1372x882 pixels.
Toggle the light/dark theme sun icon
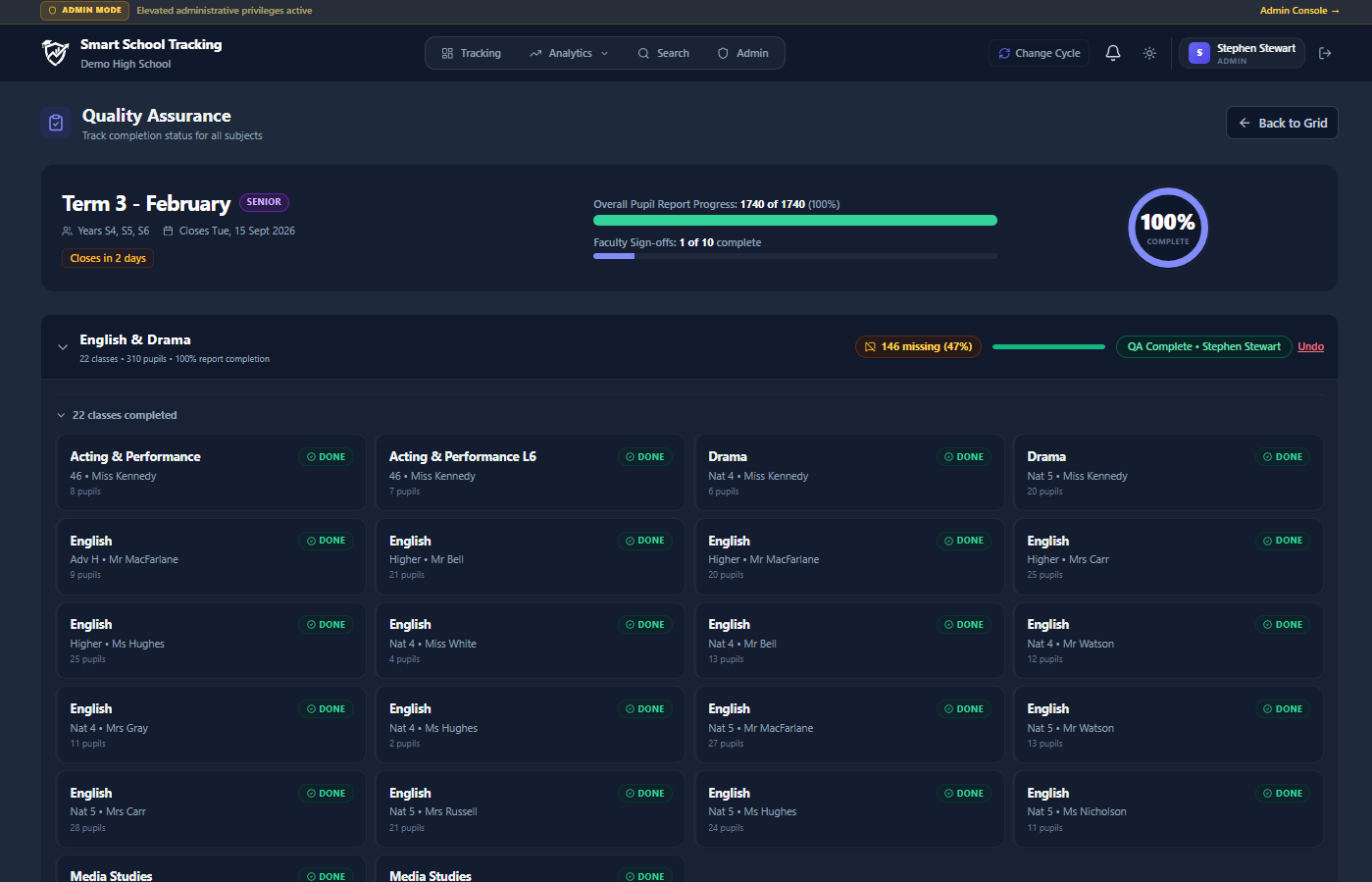(x=1149, y=53)
